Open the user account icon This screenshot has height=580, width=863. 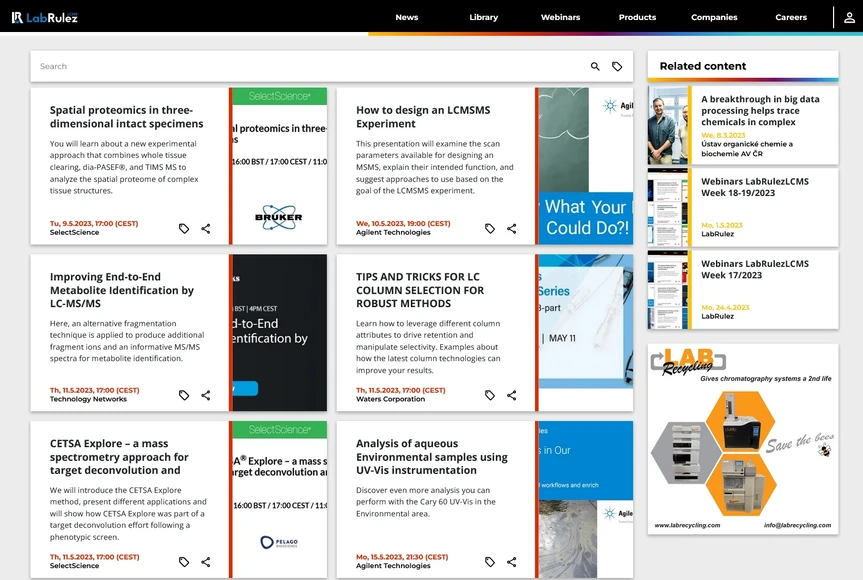[x=849, y=18]
